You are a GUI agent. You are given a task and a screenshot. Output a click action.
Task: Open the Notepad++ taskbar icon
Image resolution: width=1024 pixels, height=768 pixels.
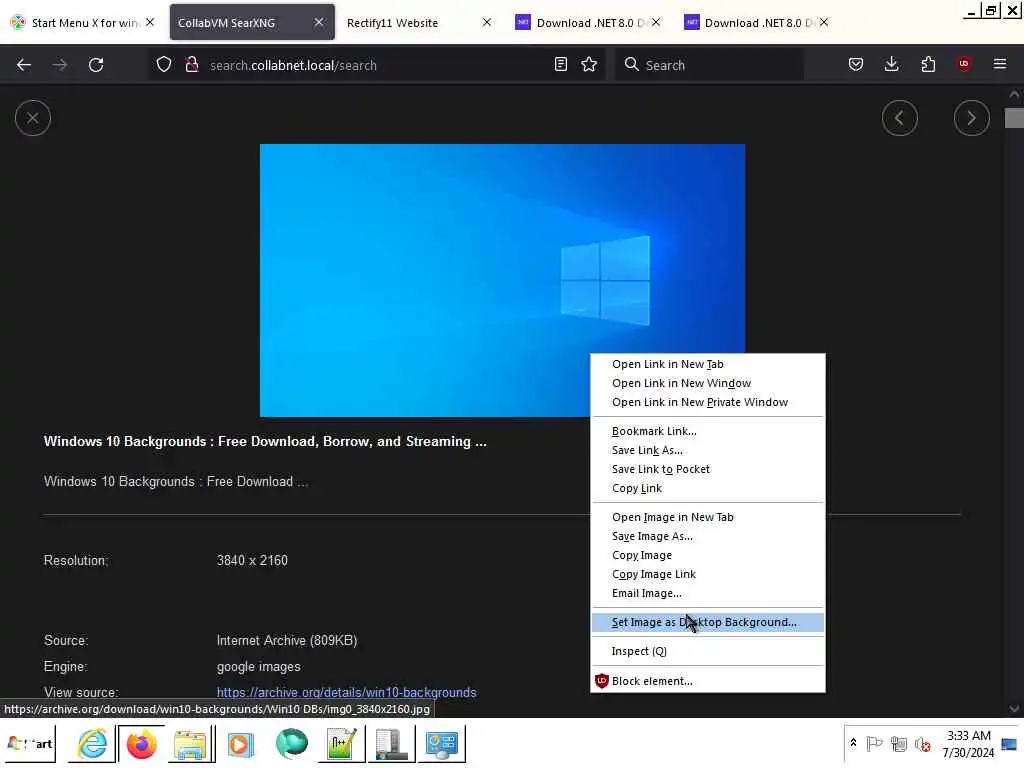coord(342,744)
